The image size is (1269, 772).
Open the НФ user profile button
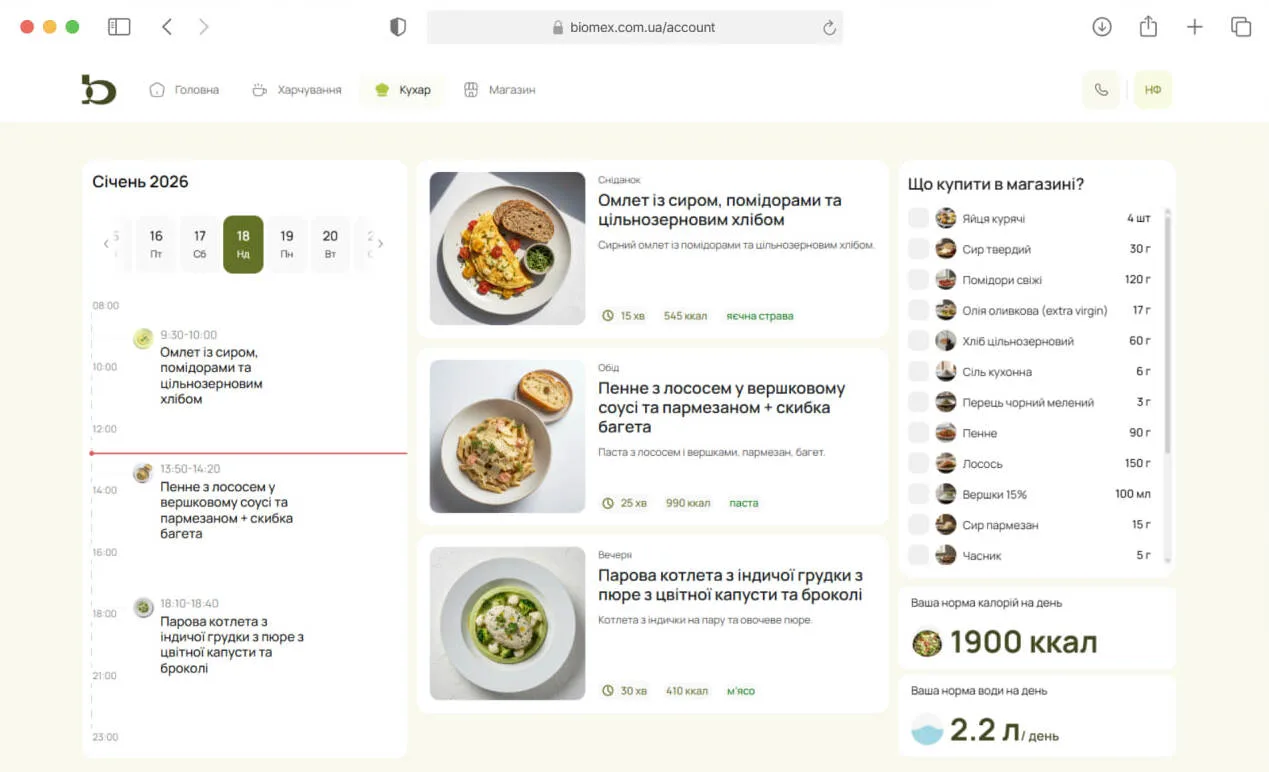pos(1153,90)
